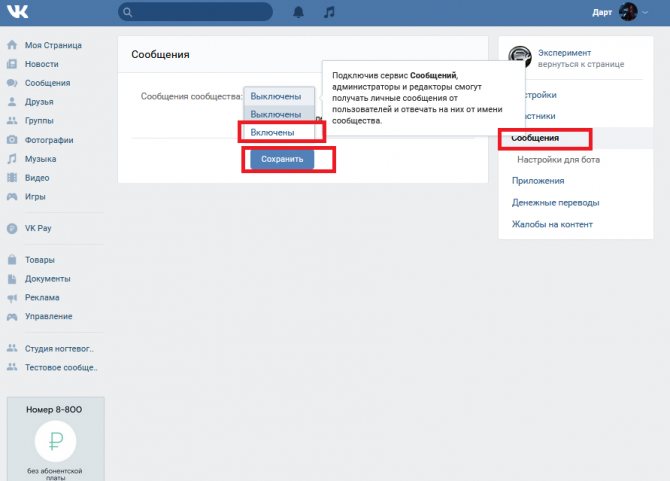Expand the profile menu chevron
670x481 pixels.
[x=645, y=12]
